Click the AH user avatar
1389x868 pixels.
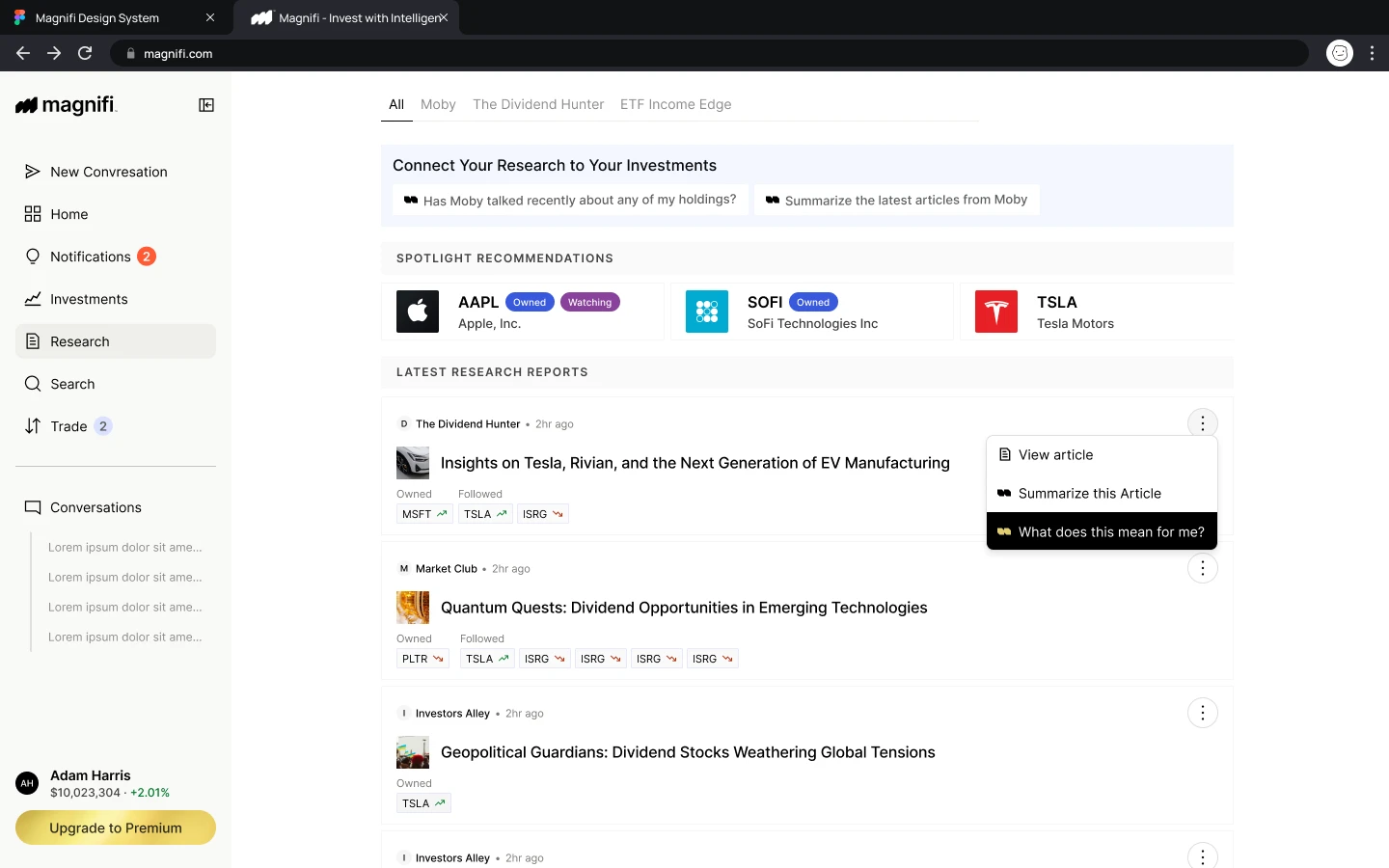(x=27, y=783)
